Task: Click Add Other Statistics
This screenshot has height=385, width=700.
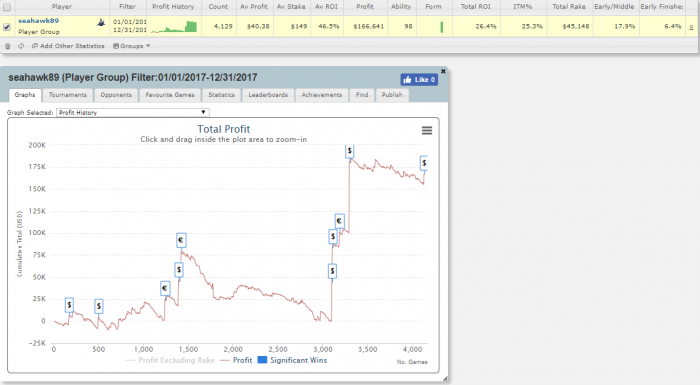Action: [x=68, y=46]
